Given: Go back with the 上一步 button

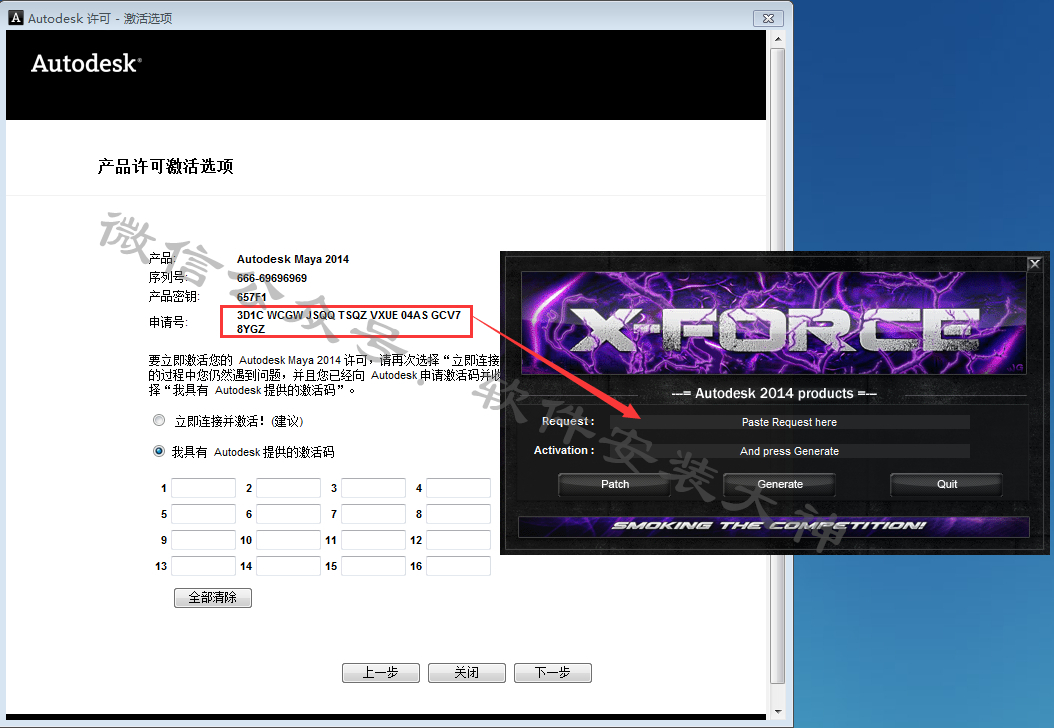Looking at the screenshot, I should [380, 673].
